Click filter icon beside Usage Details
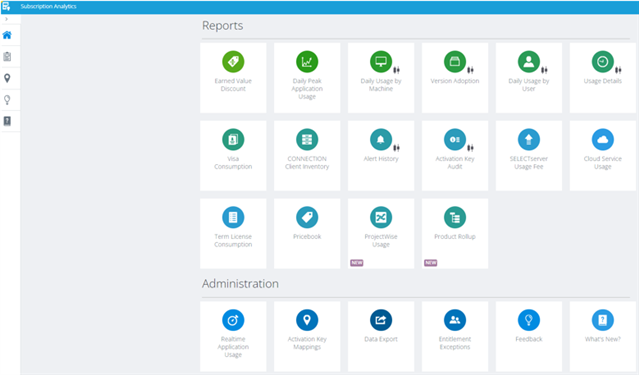This screenshot has height=375, width=639. tap(618, 70)
